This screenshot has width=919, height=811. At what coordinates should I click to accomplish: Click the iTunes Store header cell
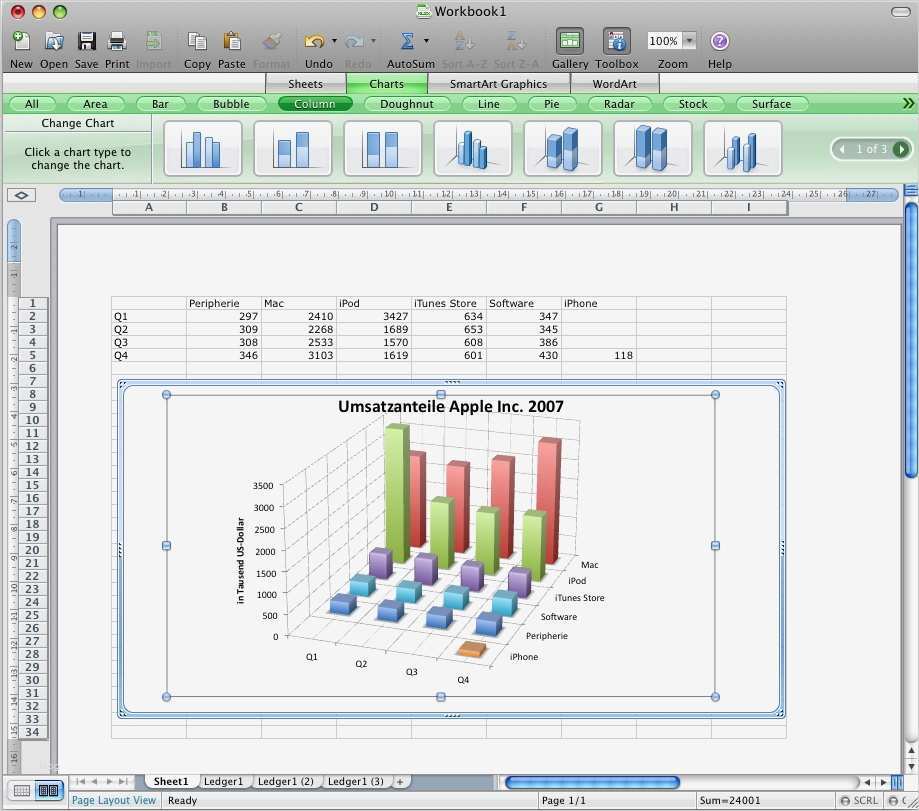pyautogui.click(x=448, y=304)
